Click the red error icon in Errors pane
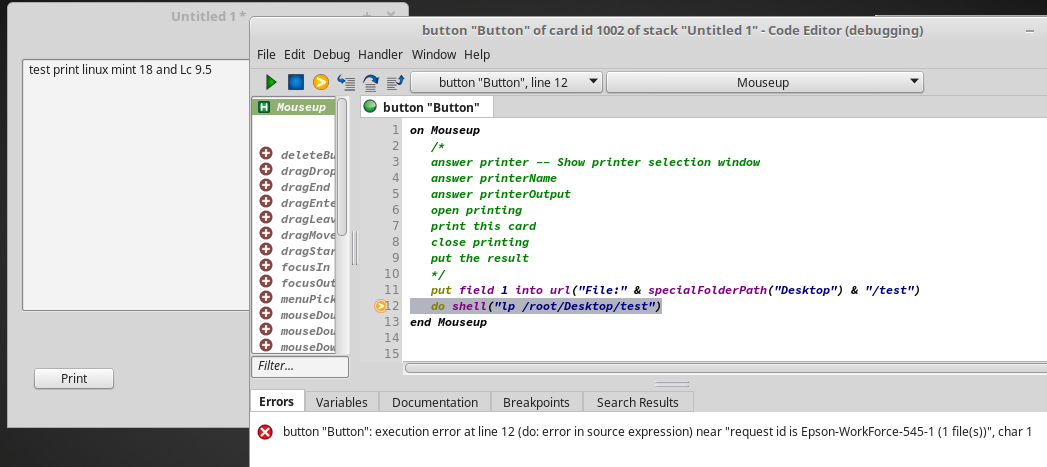Image resolution: width=1047 pixels, height=467 pixels. click(265, 432)
